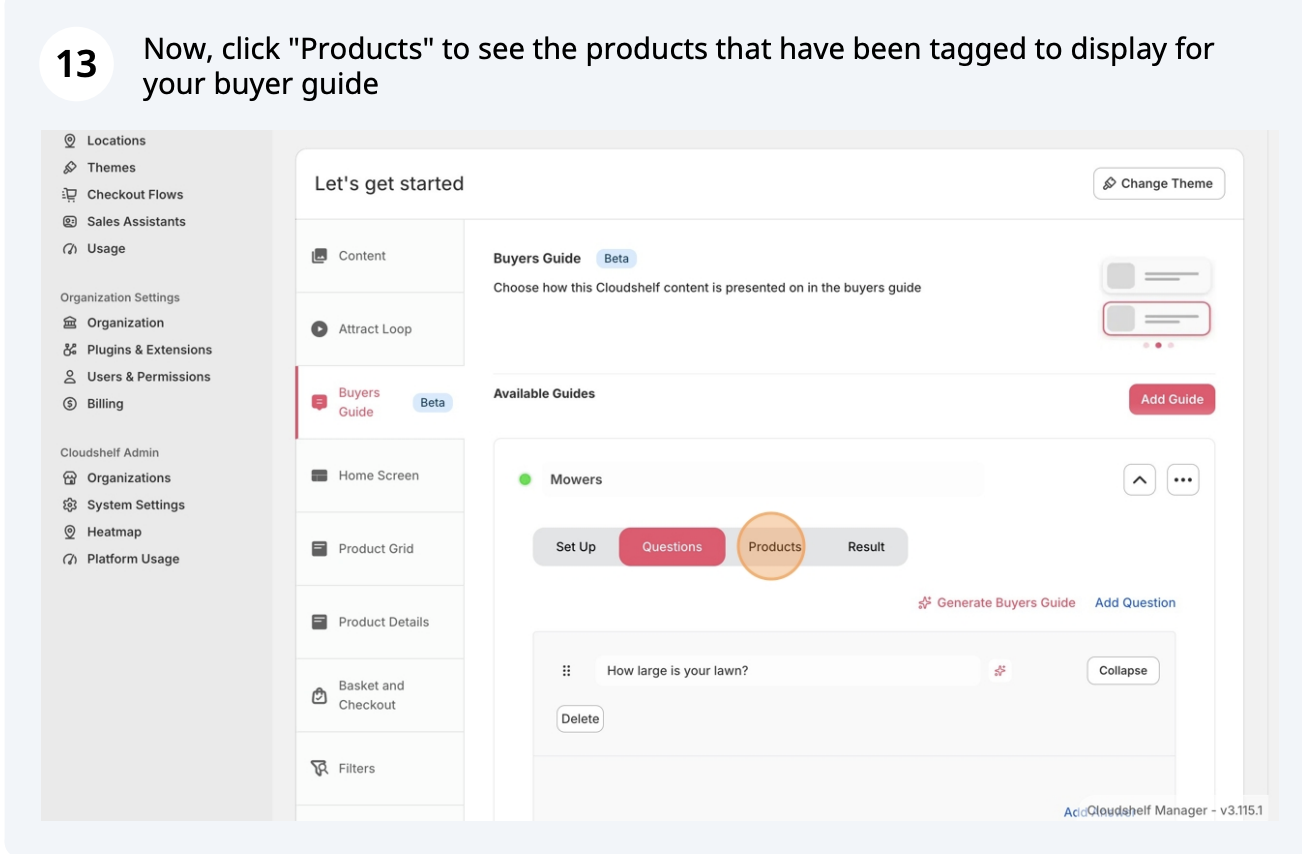Click the Billing dollar icon
The width and height of the screenshot is (1302, 854).
point(70,404)
